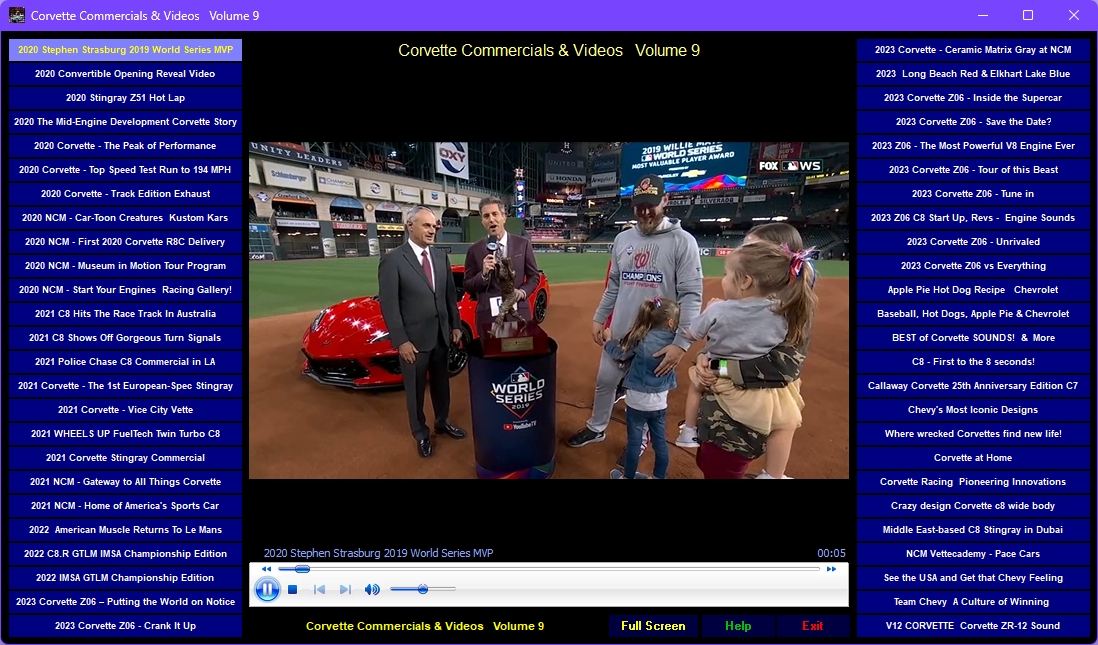1098x645 pixels.
Task: Play 2020 Convertible Opening Reveal Video
Action: point(125,74)
